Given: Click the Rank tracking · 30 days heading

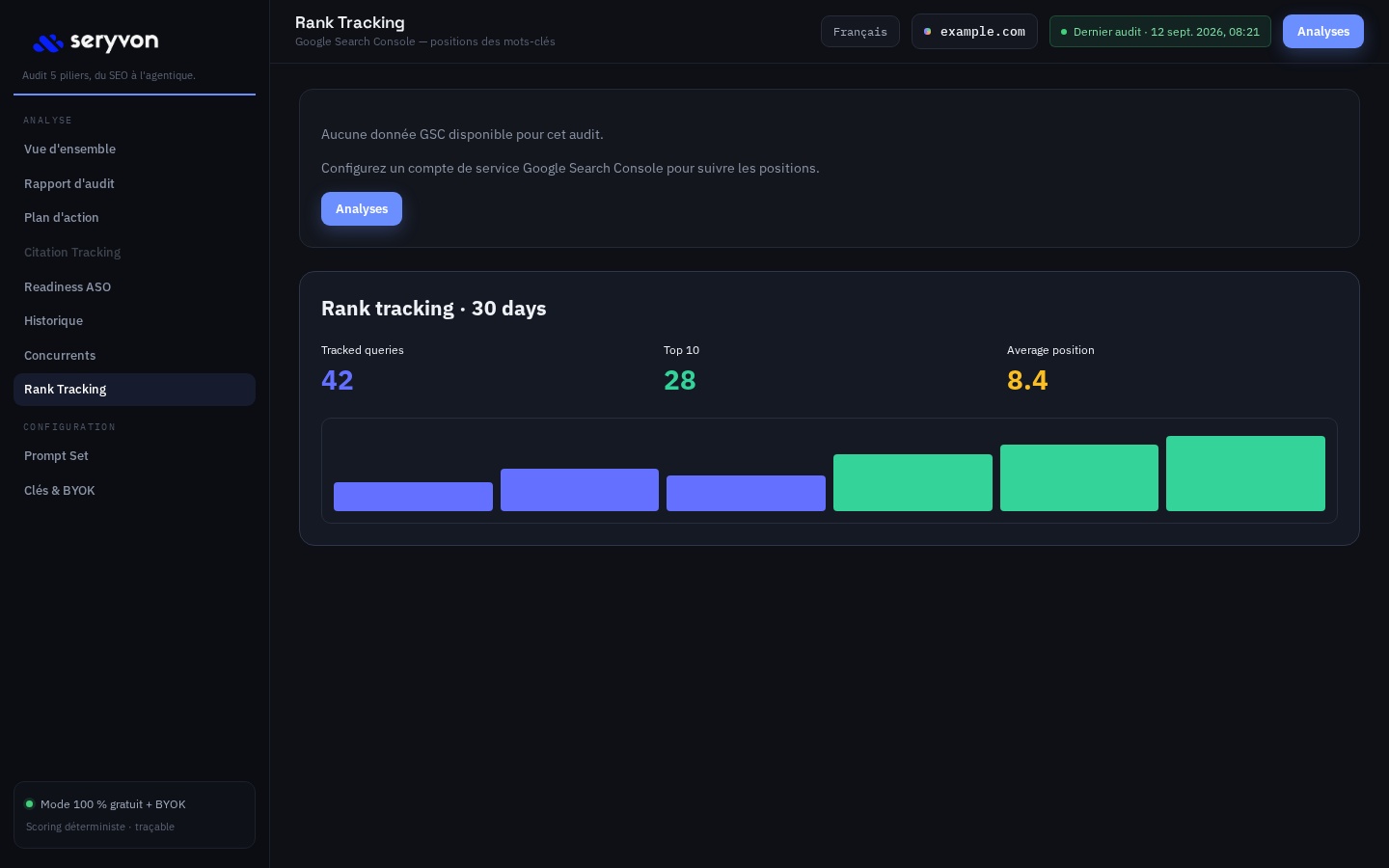Looking at the screenshot, I should [434, 309].
